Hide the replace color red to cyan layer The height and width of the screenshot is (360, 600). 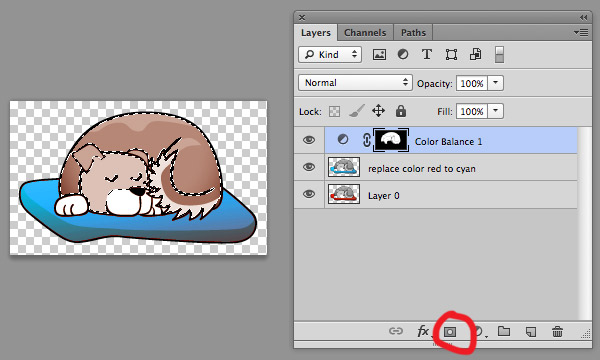click(x=309, y=167)
